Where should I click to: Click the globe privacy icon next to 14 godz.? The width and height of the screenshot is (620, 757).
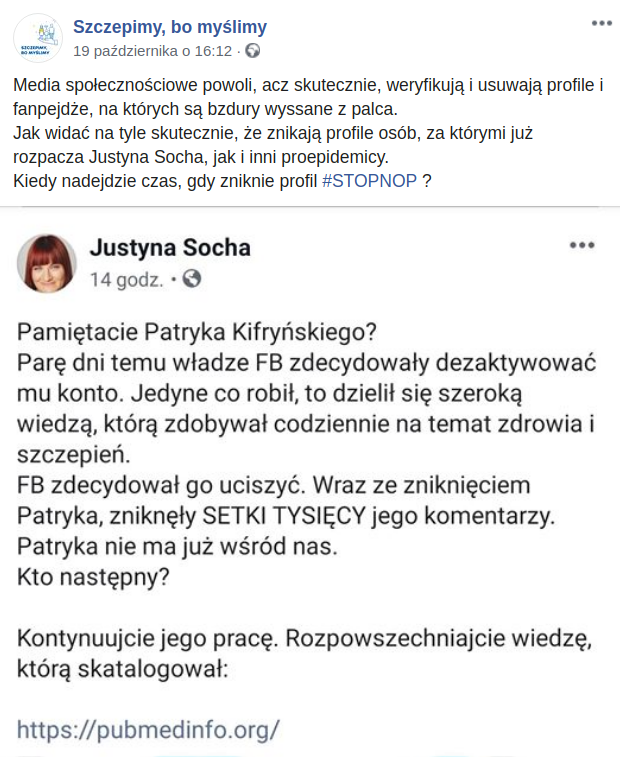tap(193, 280)
